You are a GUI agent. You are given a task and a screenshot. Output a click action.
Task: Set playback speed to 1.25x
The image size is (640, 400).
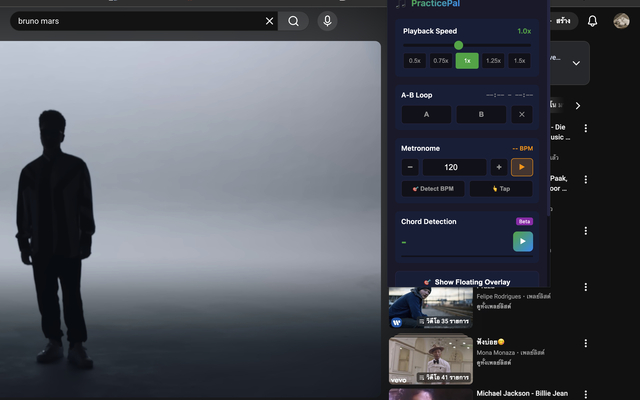pos(493,61)
